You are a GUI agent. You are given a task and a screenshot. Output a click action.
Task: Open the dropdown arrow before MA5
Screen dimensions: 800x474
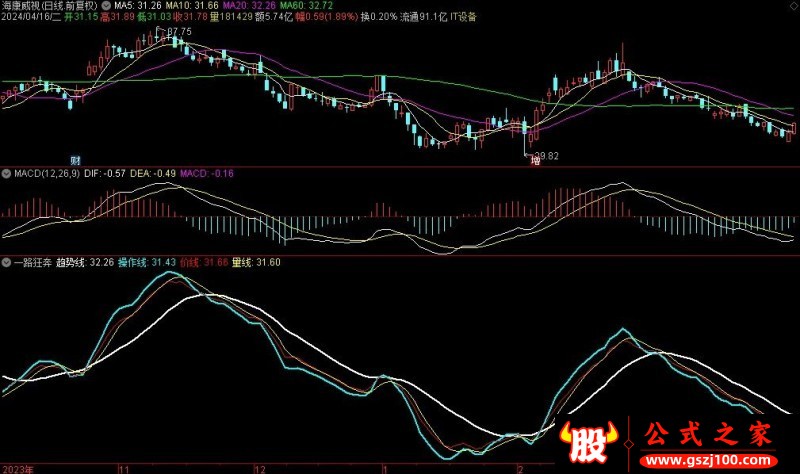[x=108, y=6]
